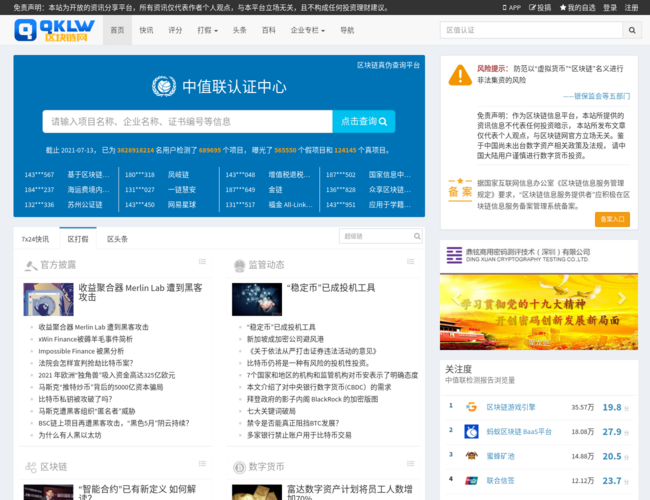
Task: Select 评分 in the navigation bar
Action: (x=175, y=30)
